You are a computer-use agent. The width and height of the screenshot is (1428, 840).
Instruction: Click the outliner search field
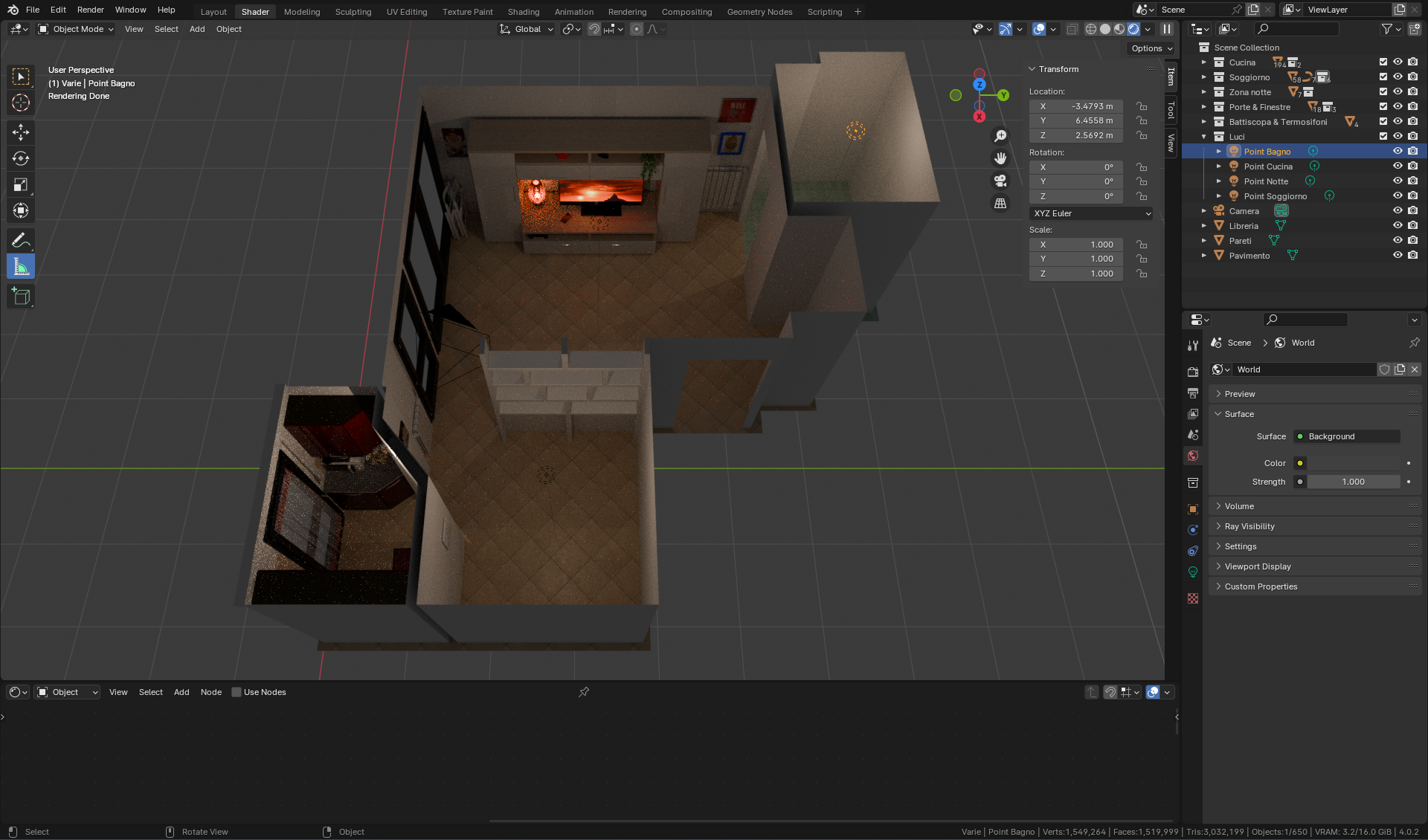pos(1296,29)
